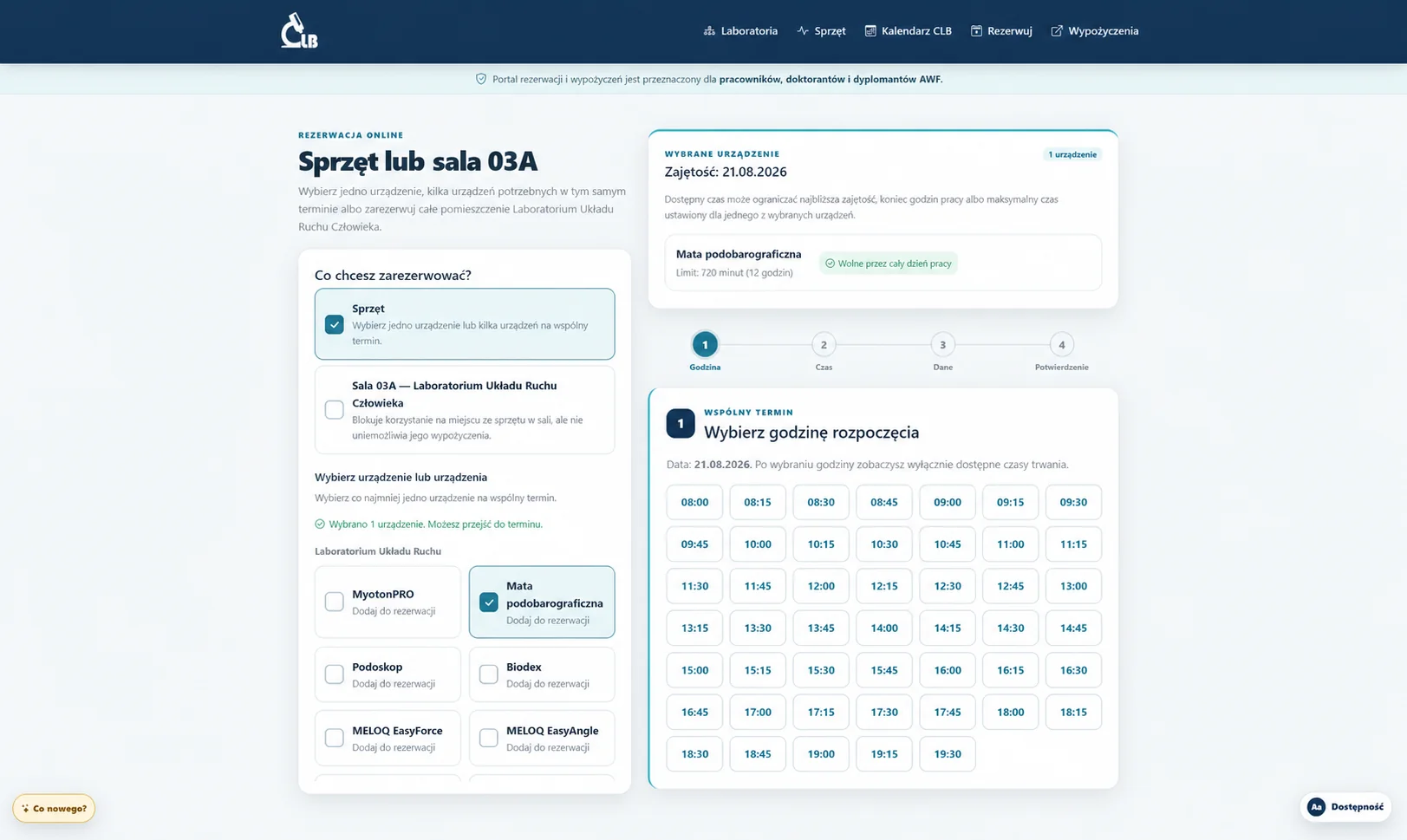
Task: Click the Wolne przez cały dzień pracy badge
Action: tap(889, 264)
